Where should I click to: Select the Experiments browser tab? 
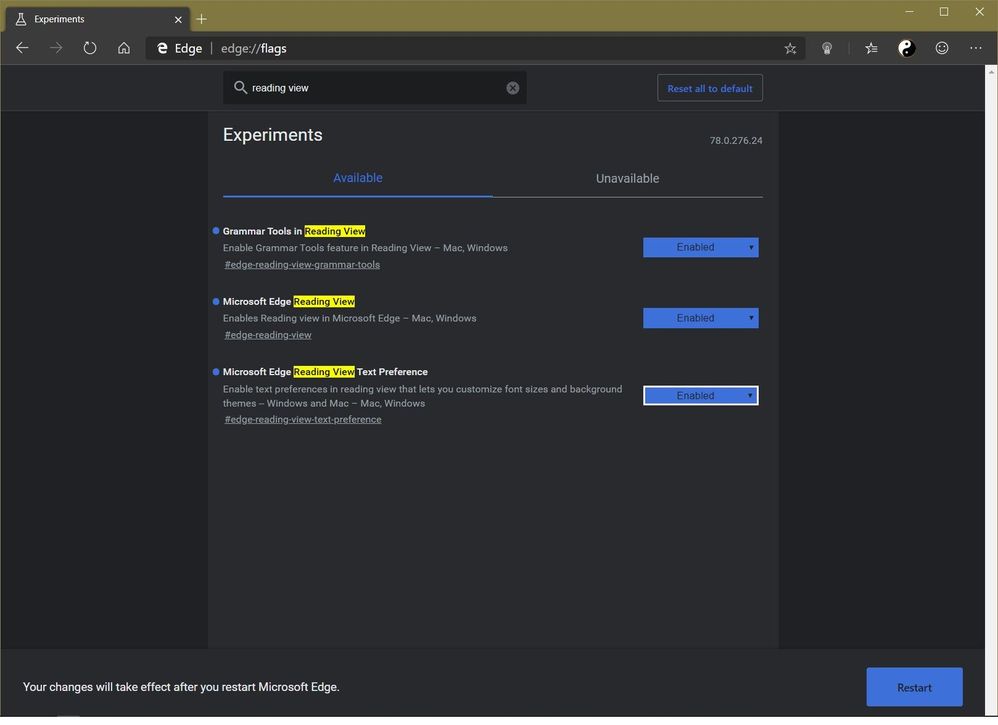pos(99,19)
